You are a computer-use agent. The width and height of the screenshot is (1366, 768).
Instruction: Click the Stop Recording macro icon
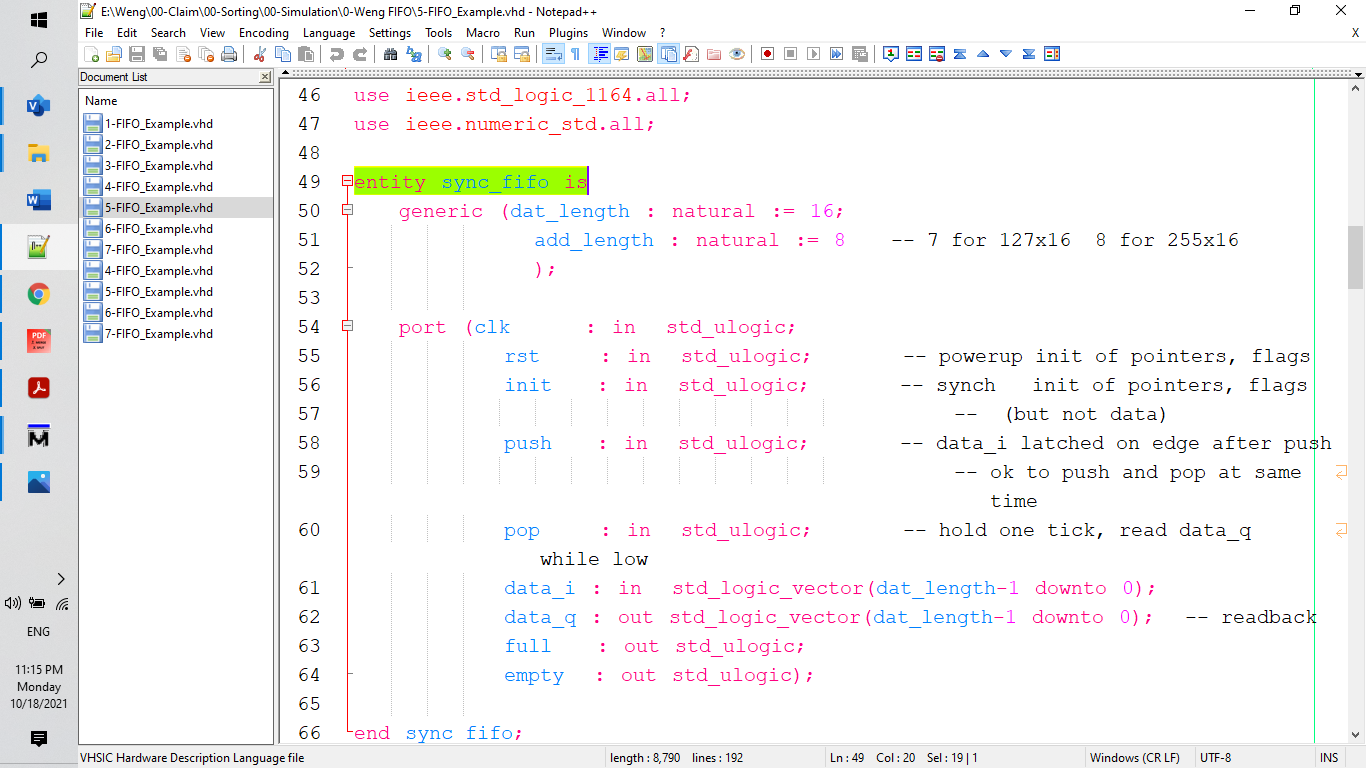(790, 54)
